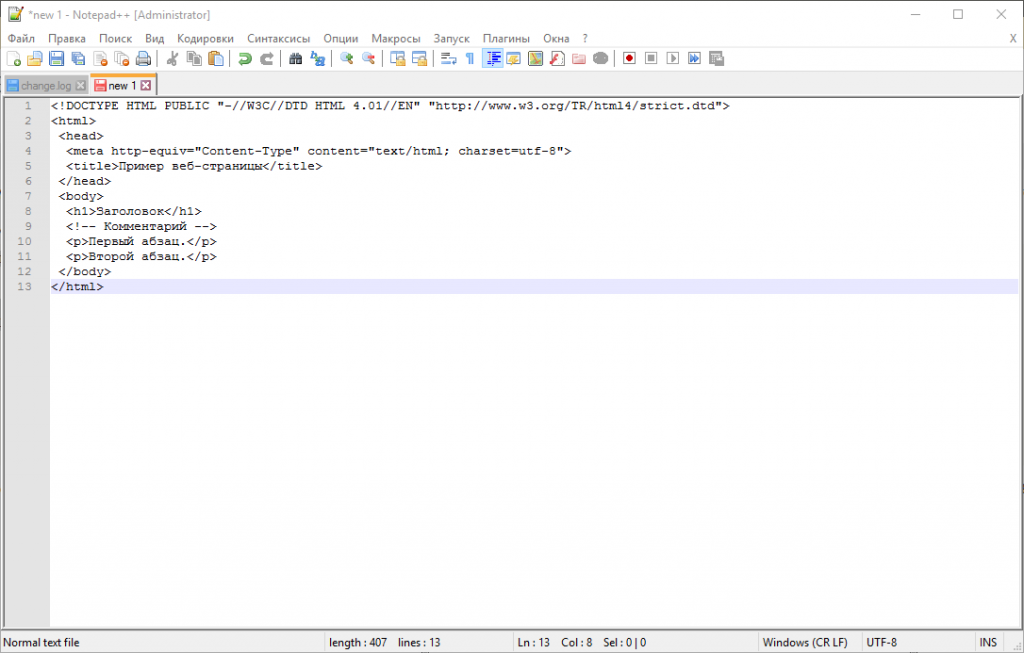Click the New file toolbar icon

click(x=14, y=59)
